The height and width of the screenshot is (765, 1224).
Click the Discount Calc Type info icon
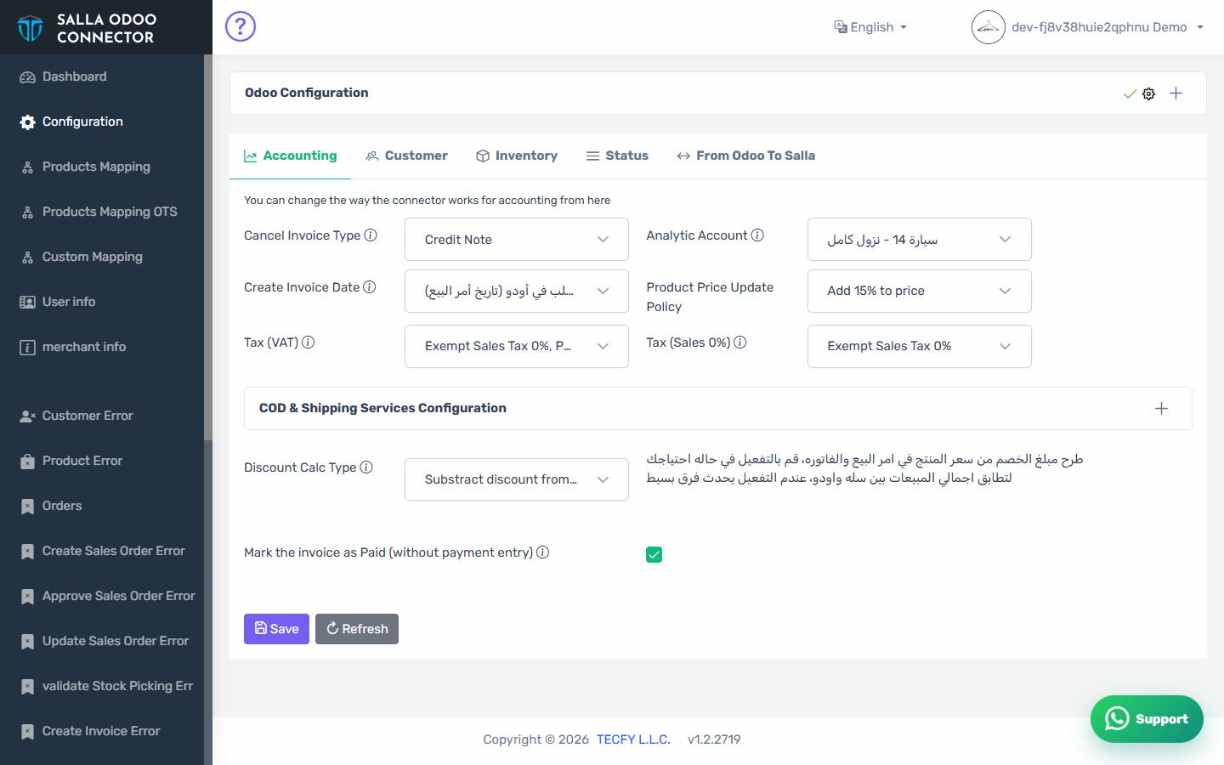(x=367, y=468)
